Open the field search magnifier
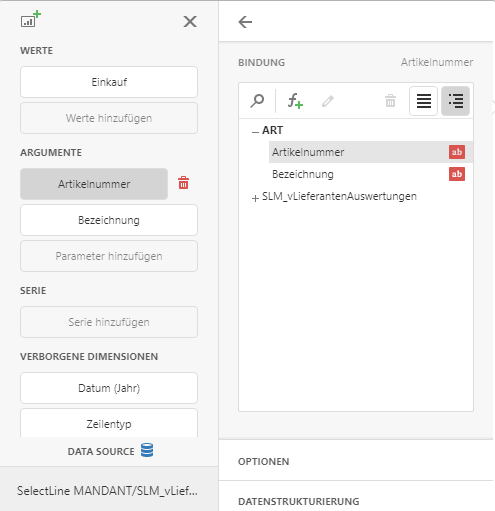This screenshot has width=495, height=511. [257, 101]
